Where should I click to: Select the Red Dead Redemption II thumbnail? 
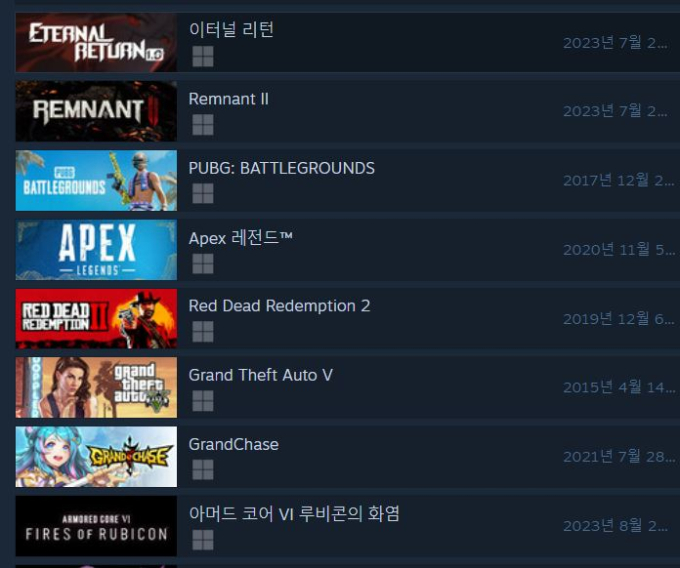point(96,319)
